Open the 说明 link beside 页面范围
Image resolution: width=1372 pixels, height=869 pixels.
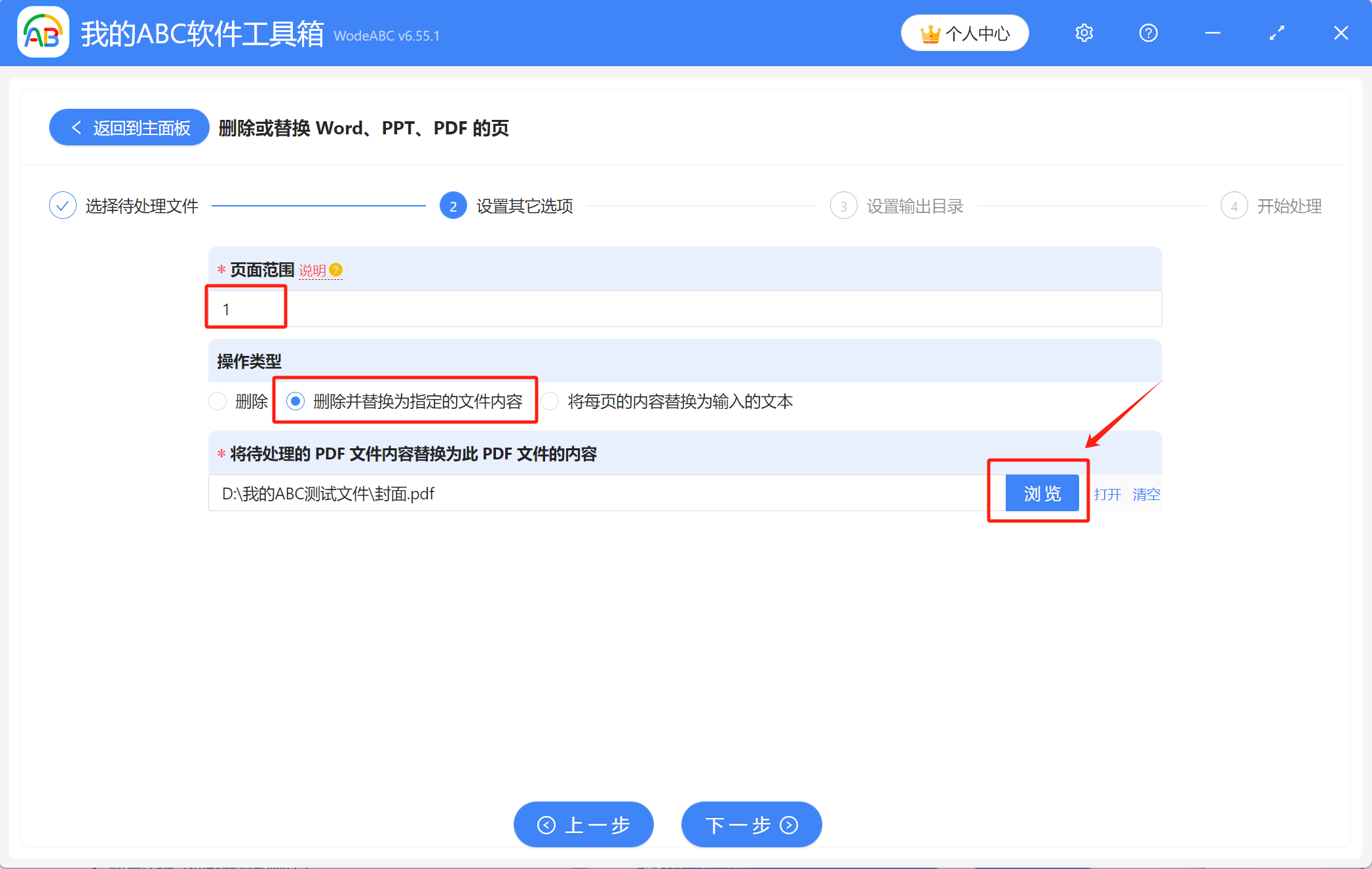click(x=313, y=269)
